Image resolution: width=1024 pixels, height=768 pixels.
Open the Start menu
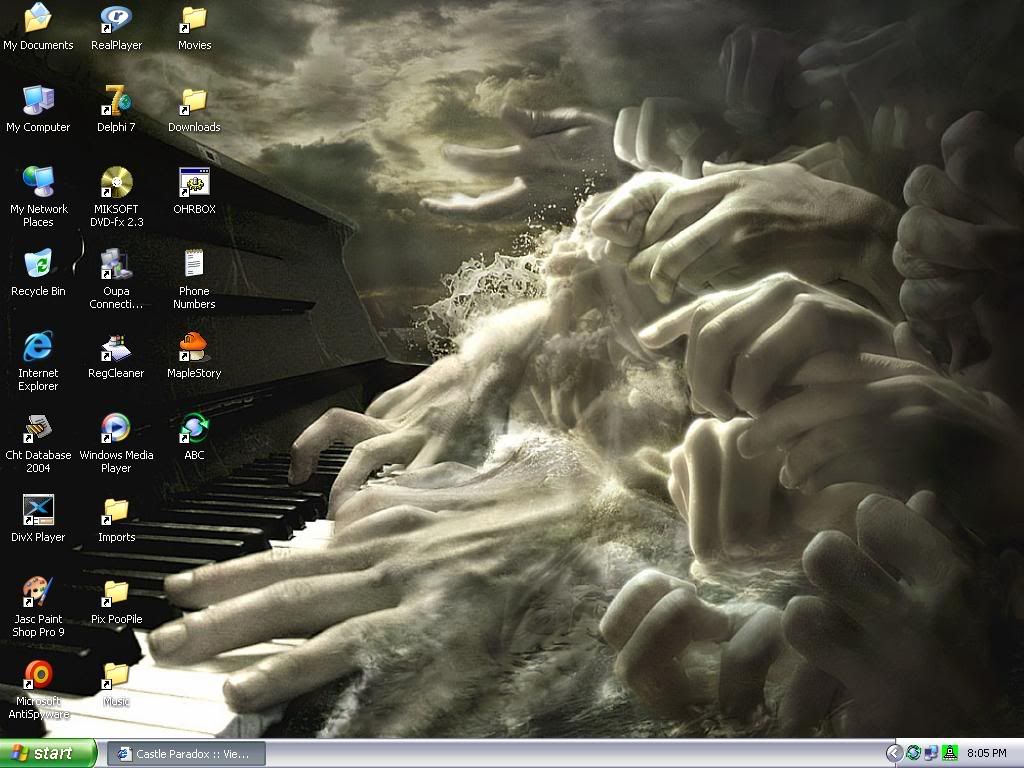point(48,754)
